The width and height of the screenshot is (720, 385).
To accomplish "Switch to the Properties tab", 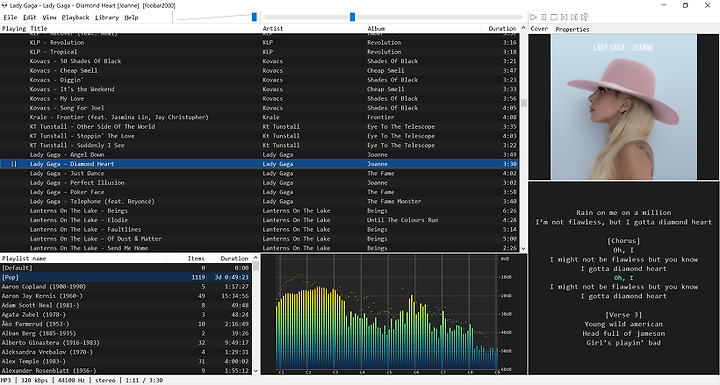I will coord(572,28).
